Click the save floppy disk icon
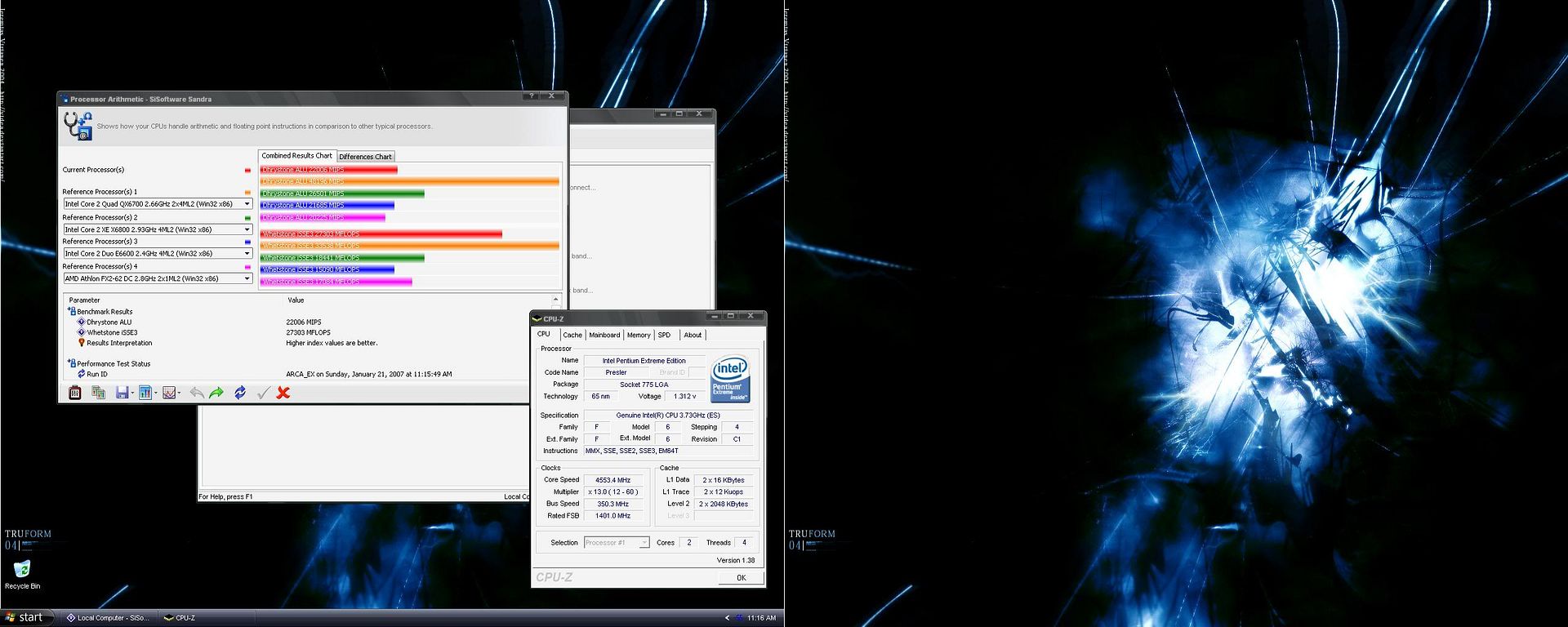This screenshot has width=1568, height=627. coord(122,393)
